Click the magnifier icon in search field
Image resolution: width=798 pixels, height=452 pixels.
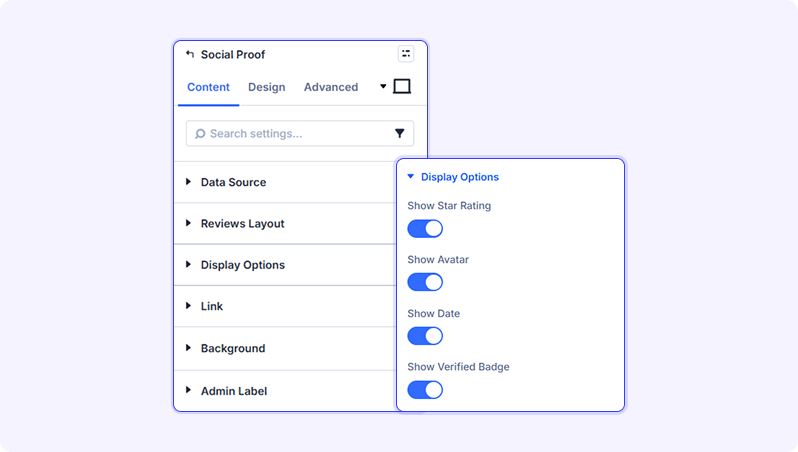[200, 133]
